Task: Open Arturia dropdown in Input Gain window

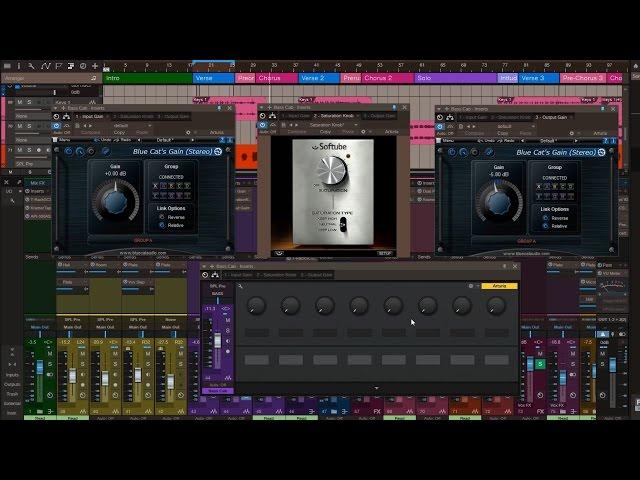Action: [x=217, y=132]
